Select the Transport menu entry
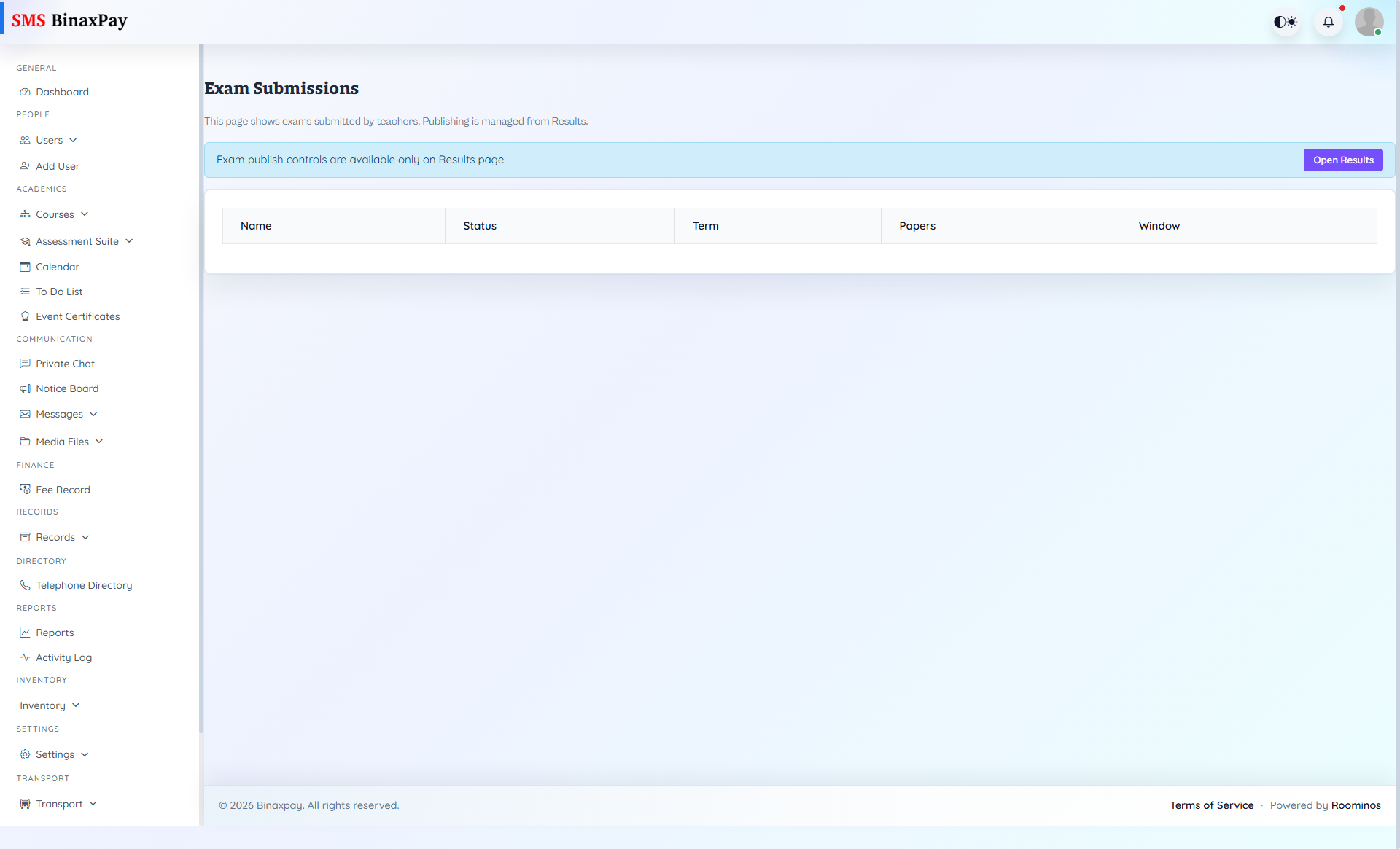 (58, 804)
